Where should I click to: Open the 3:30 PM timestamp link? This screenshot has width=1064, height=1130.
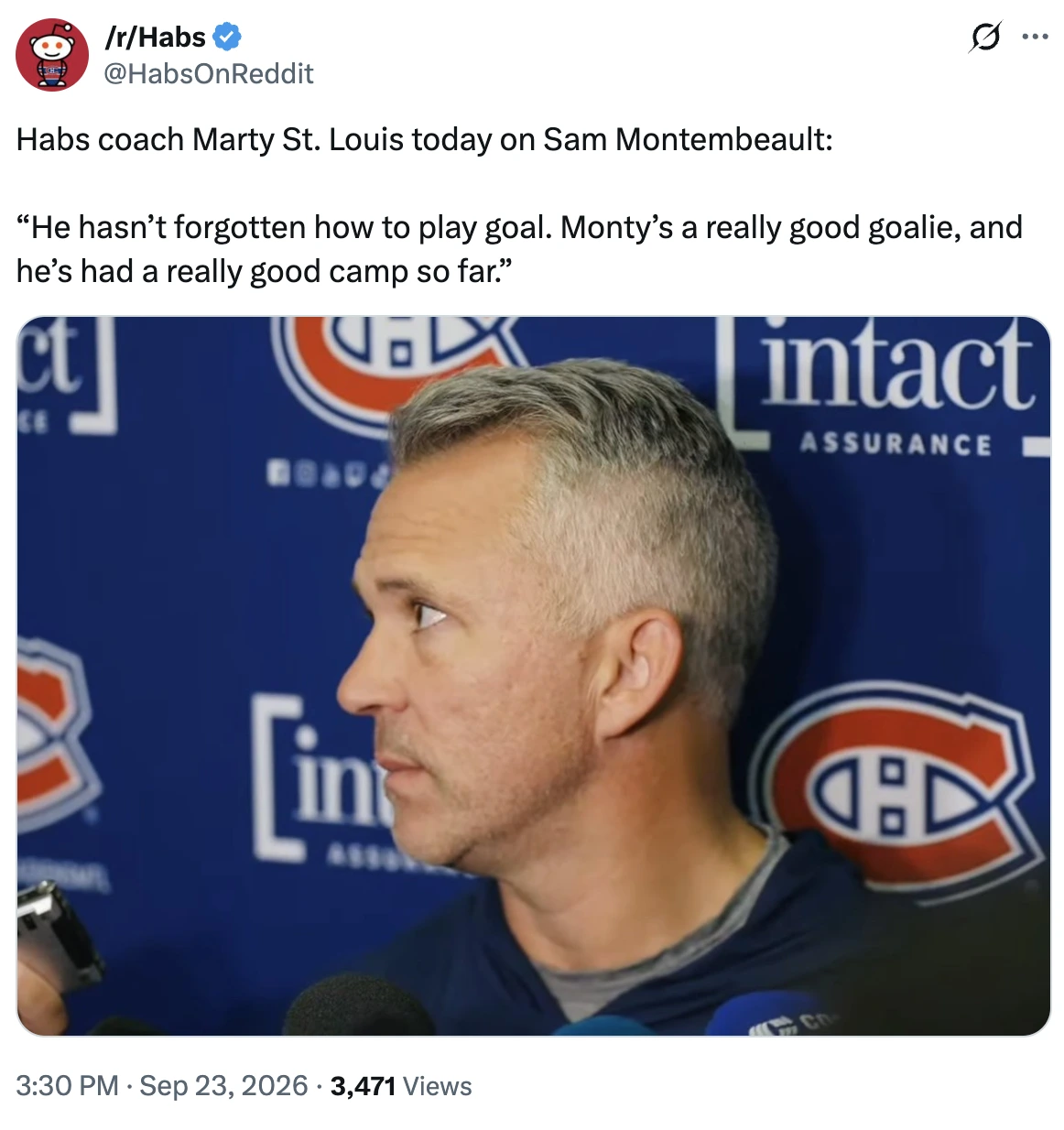click(x=68, y=1085)
